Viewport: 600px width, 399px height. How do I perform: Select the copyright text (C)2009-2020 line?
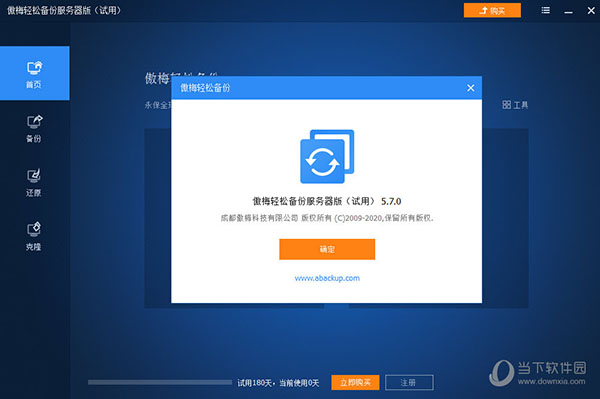click(x=327, y=218)
